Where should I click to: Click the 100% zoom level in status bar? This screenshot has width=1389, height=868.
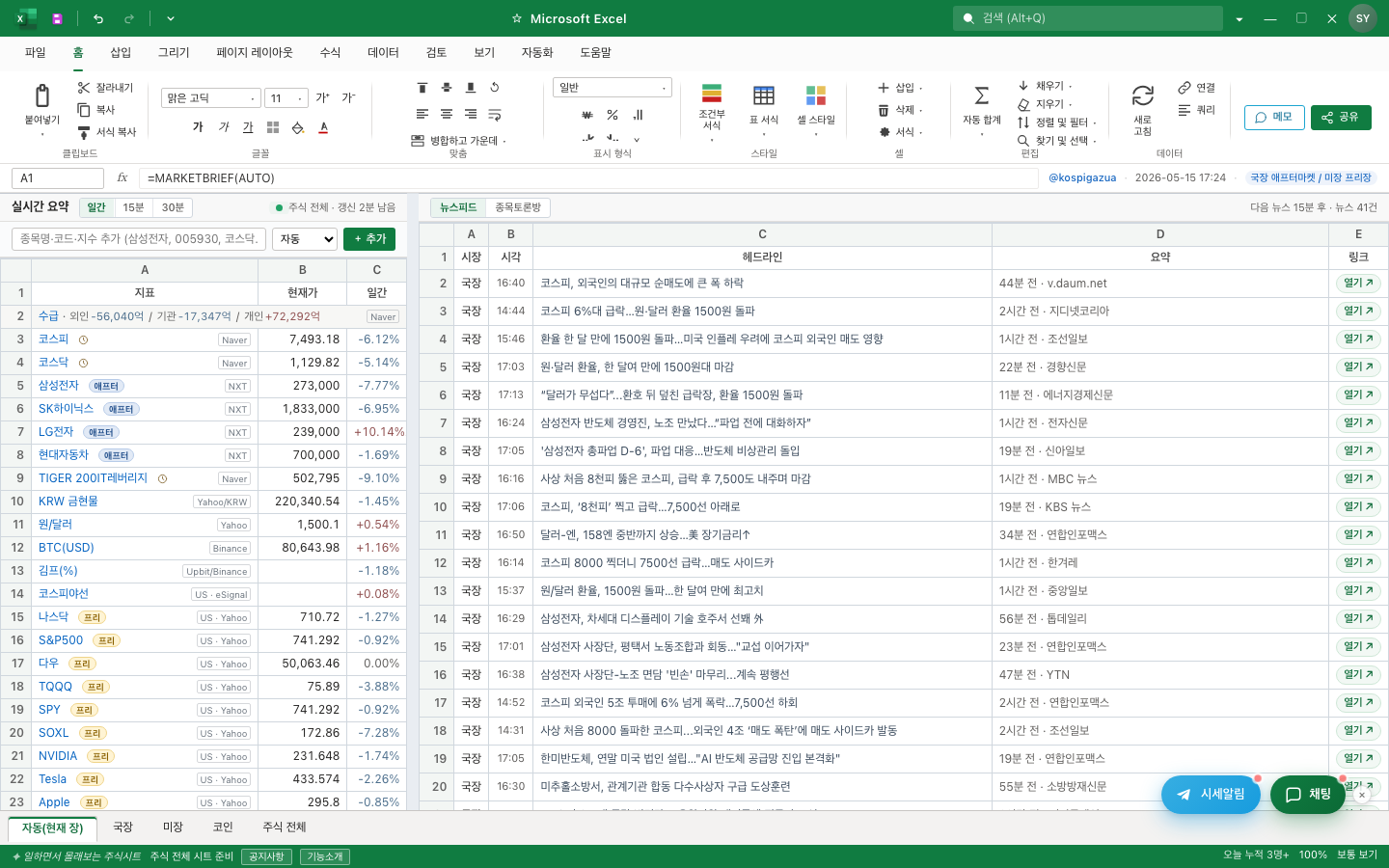pyautogui.click(x=1313, y=855)
